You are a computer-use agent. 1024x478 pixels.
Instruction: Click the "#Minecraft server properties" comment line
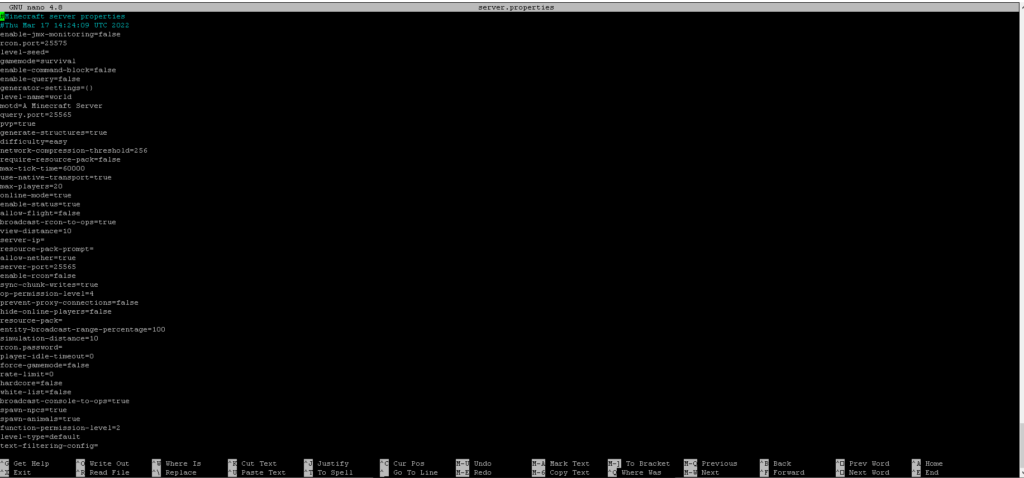[63, 16]
